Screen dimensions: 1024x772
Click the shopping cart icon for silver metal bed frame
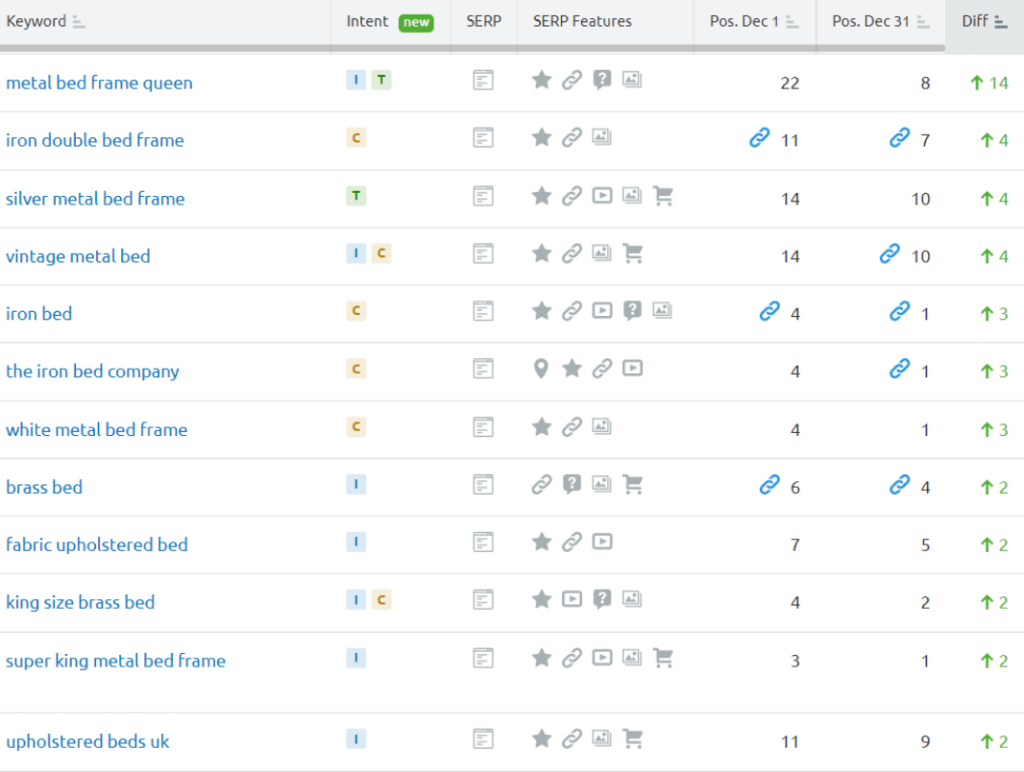[x=662, y=197]
